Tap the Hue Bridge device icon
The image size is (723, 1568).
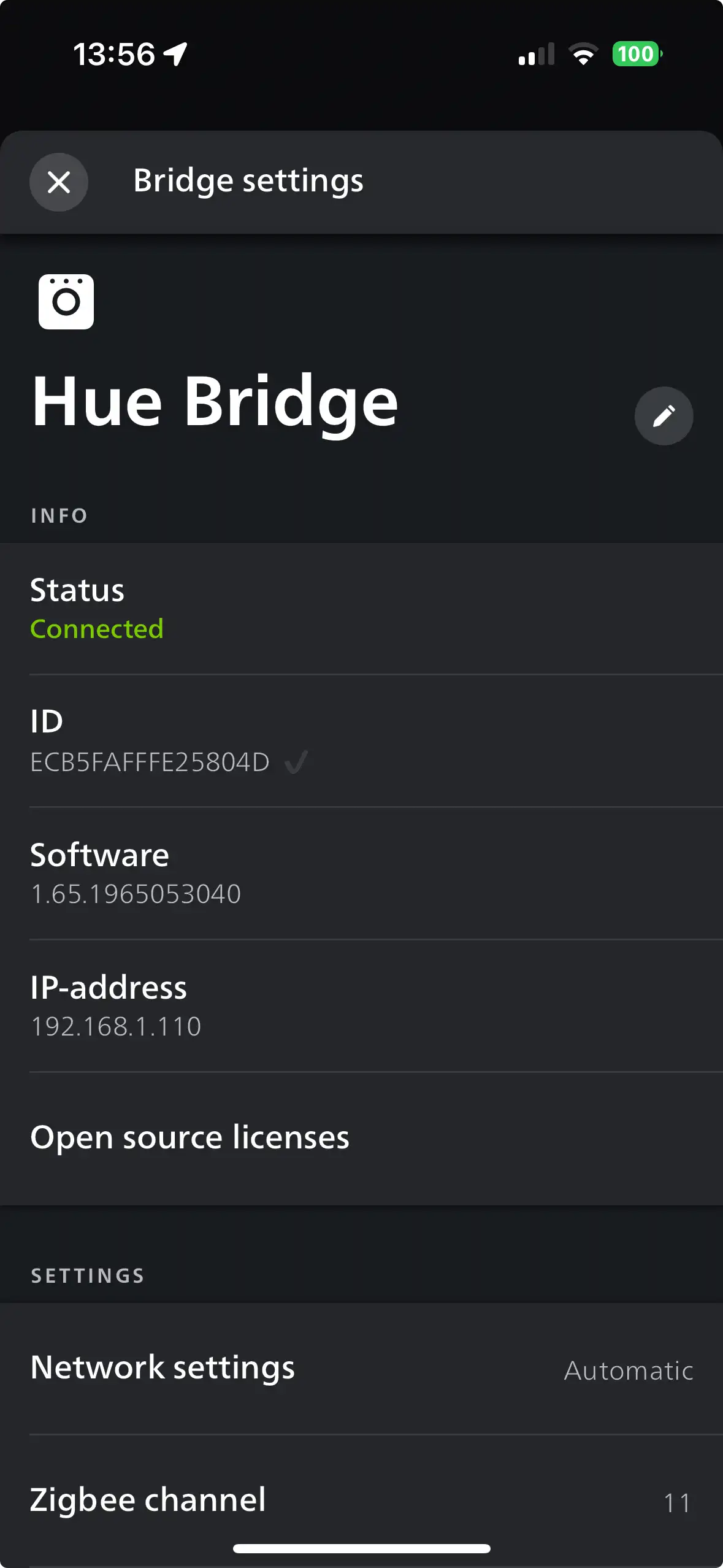pos(66,302)
